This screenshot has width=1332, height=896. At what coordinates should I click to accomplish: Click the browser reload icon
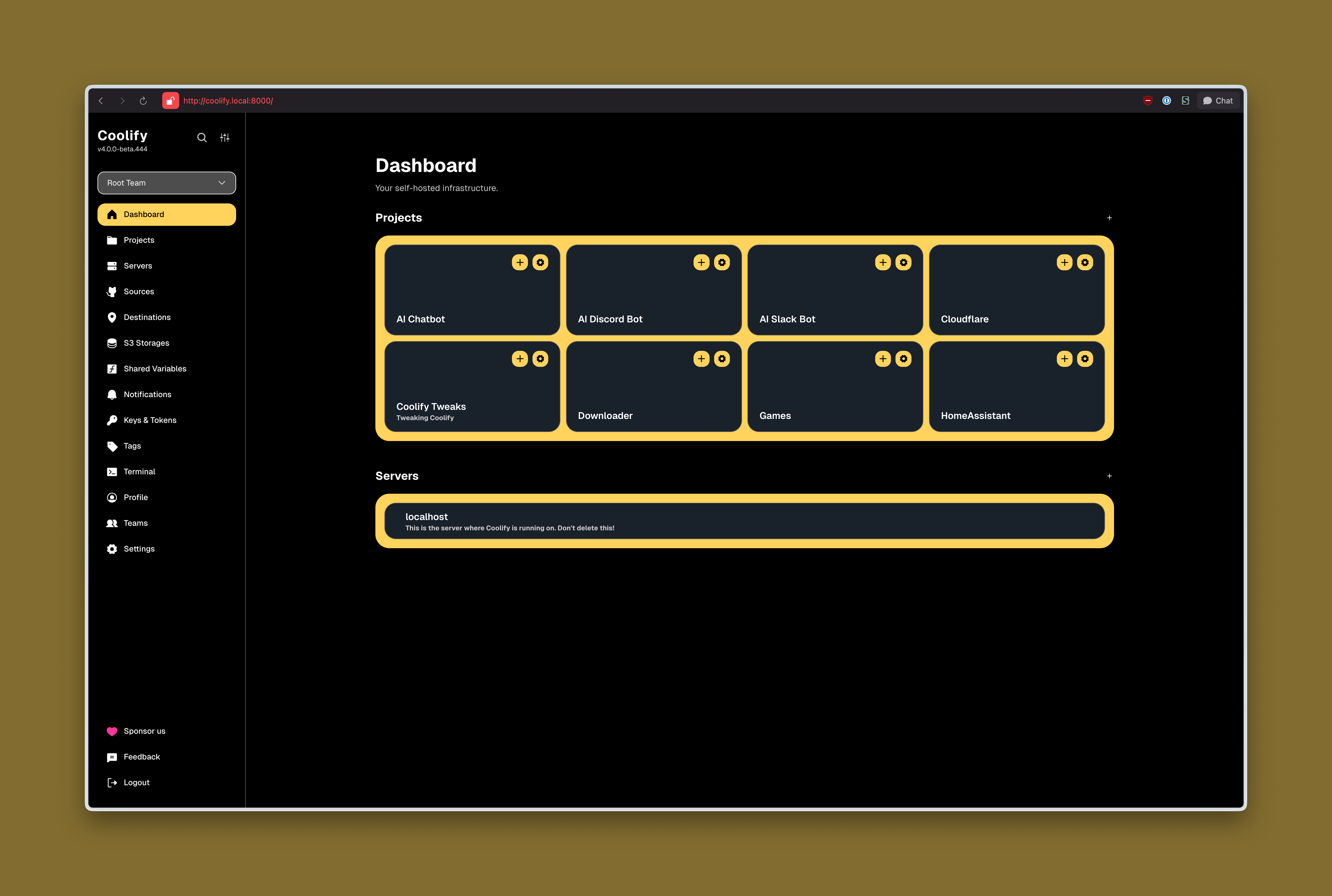(143, 100)
